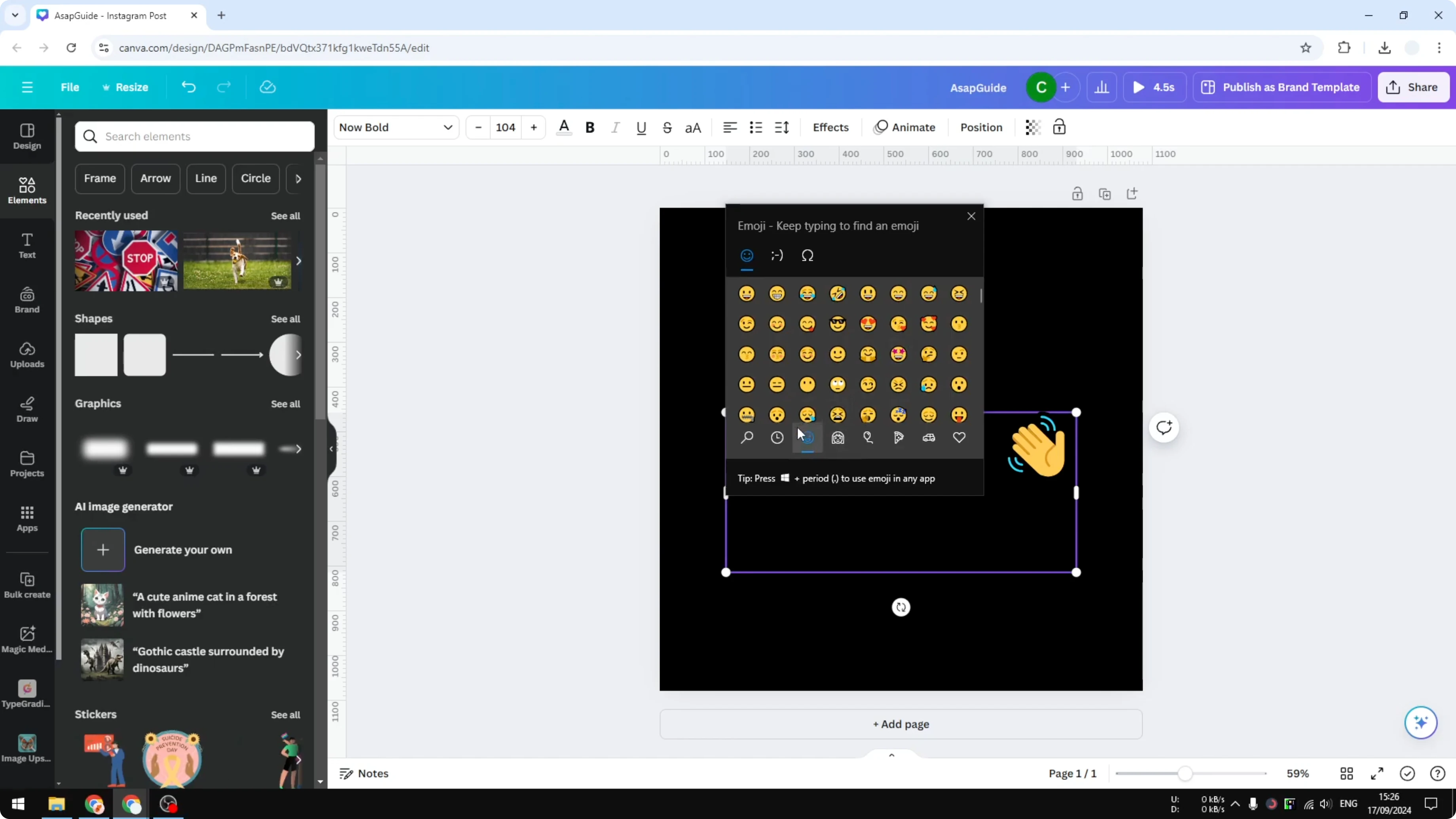This screenshot has width=1456, height=819.
Task: Toggle italic formatting
Action: coord(615,127)
